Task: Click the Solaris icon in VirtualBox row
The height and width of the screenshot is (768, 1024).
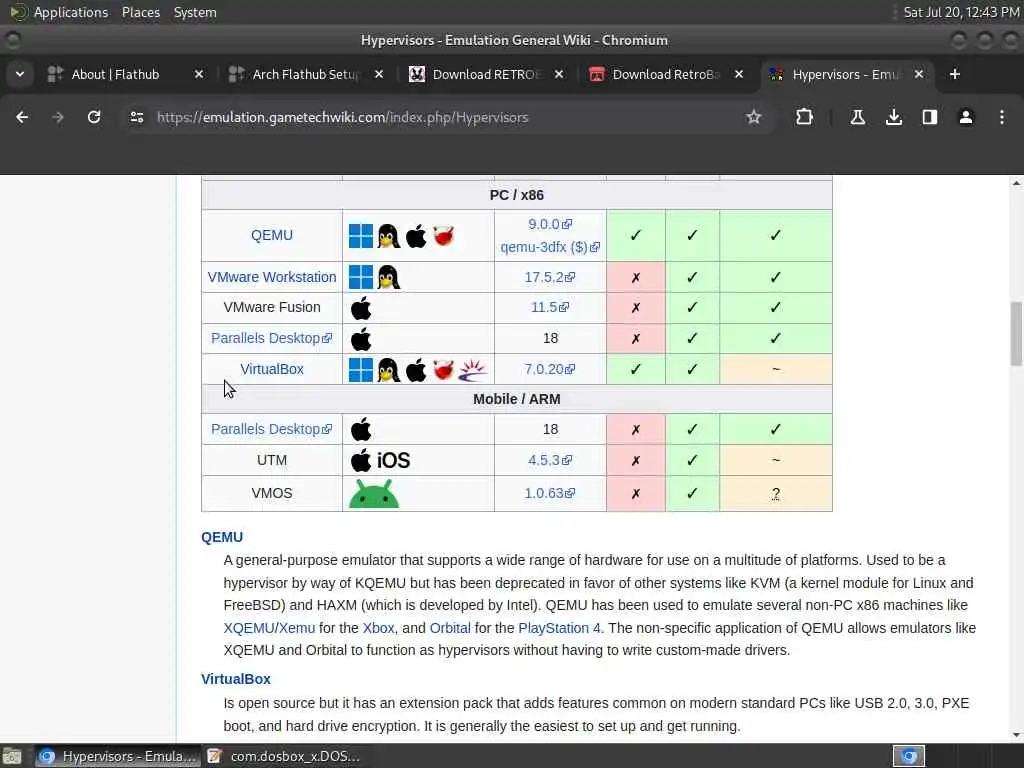Action: [473, 370]
